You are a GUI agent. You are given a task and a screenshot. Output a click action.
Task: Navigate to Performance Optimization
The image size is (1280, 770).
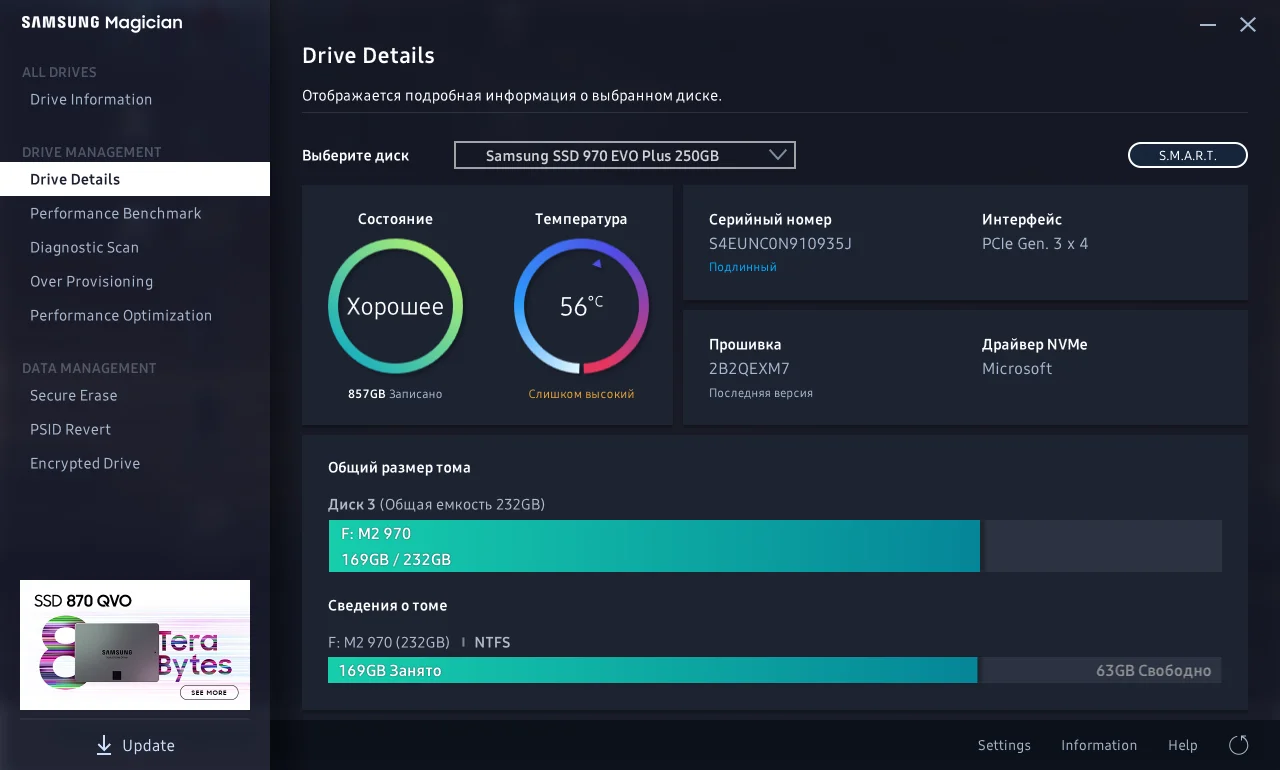[121, 315]
